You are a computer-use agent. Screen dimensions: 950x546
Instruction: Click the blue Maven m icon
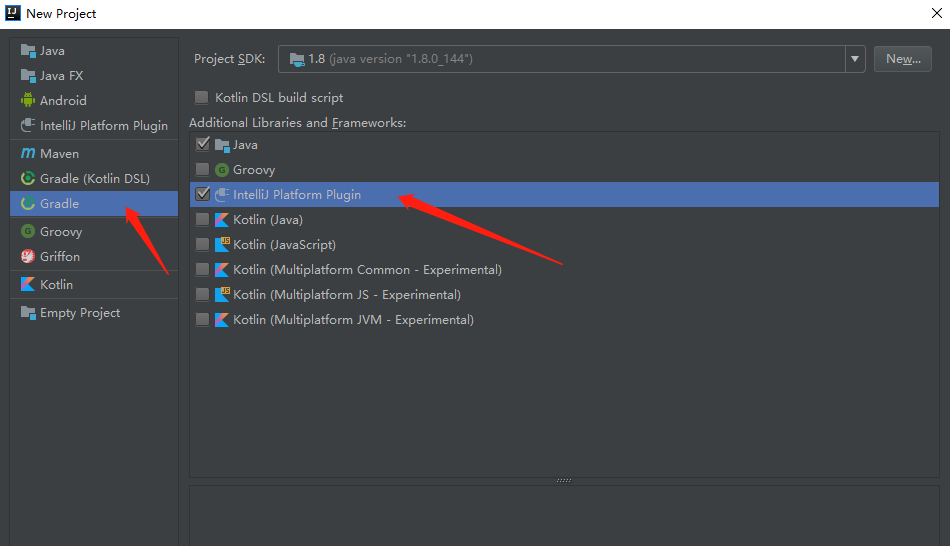click(28, 153)
